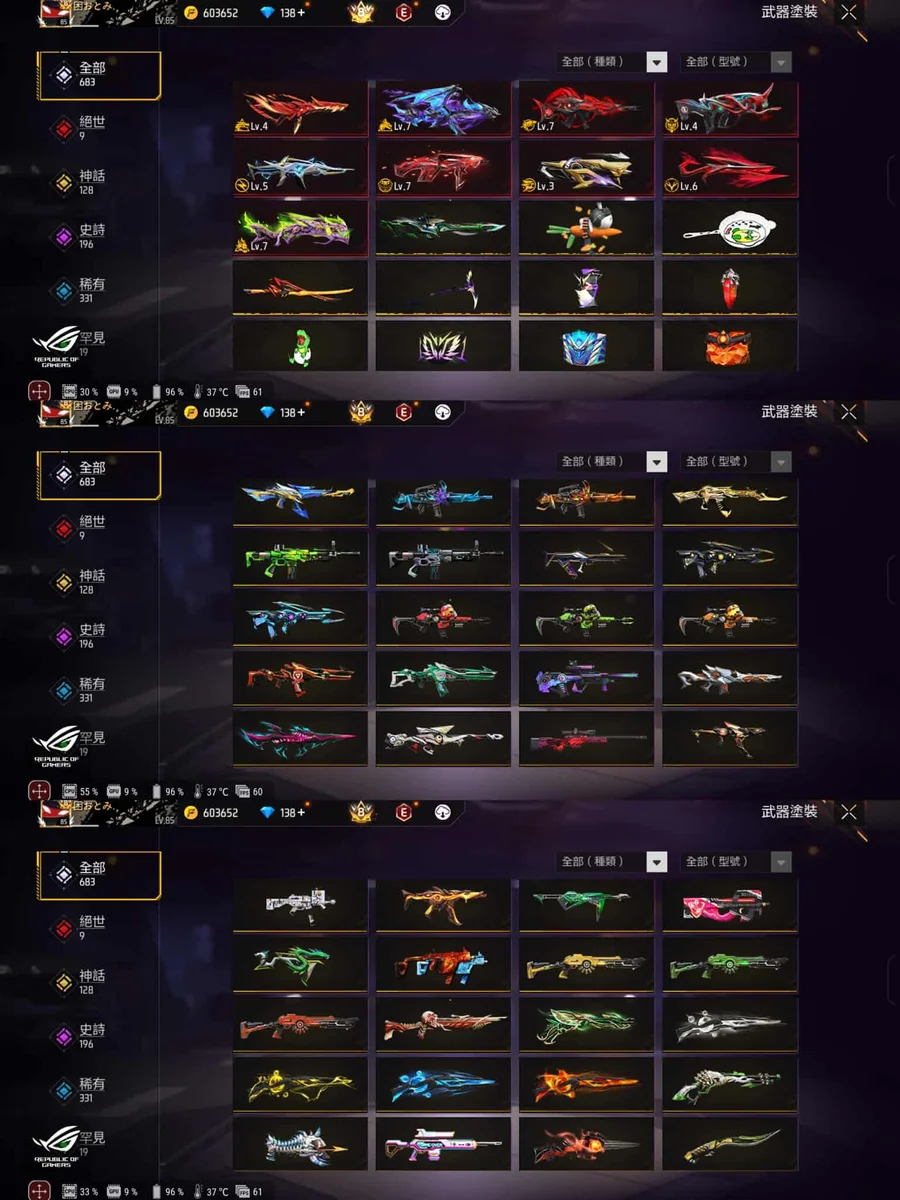Viewport: 900px width, 1200px height.
Task: Choose the orange lava box item
Action: click(x=730, y=346)
